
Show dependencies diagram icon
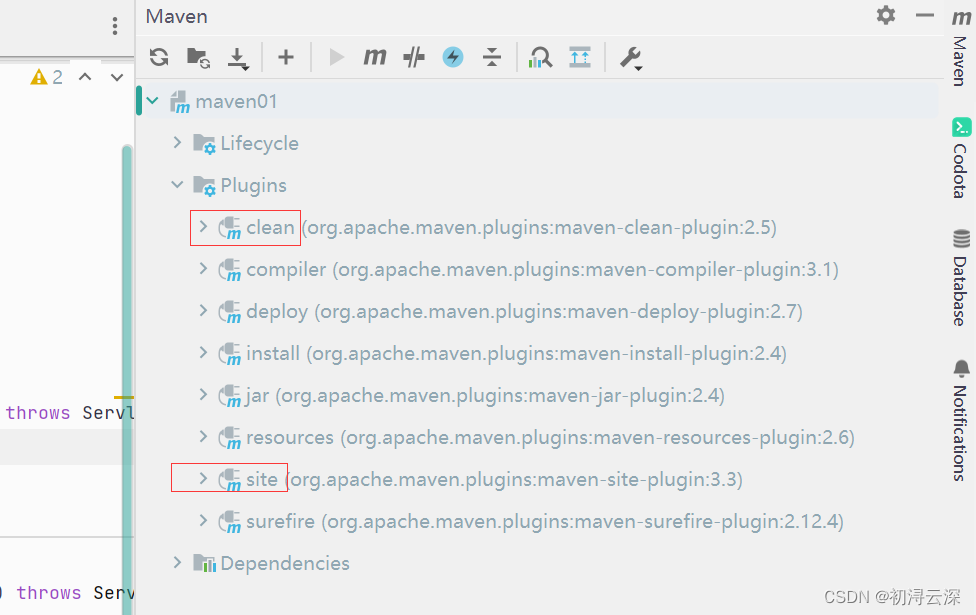pos(540,57)
